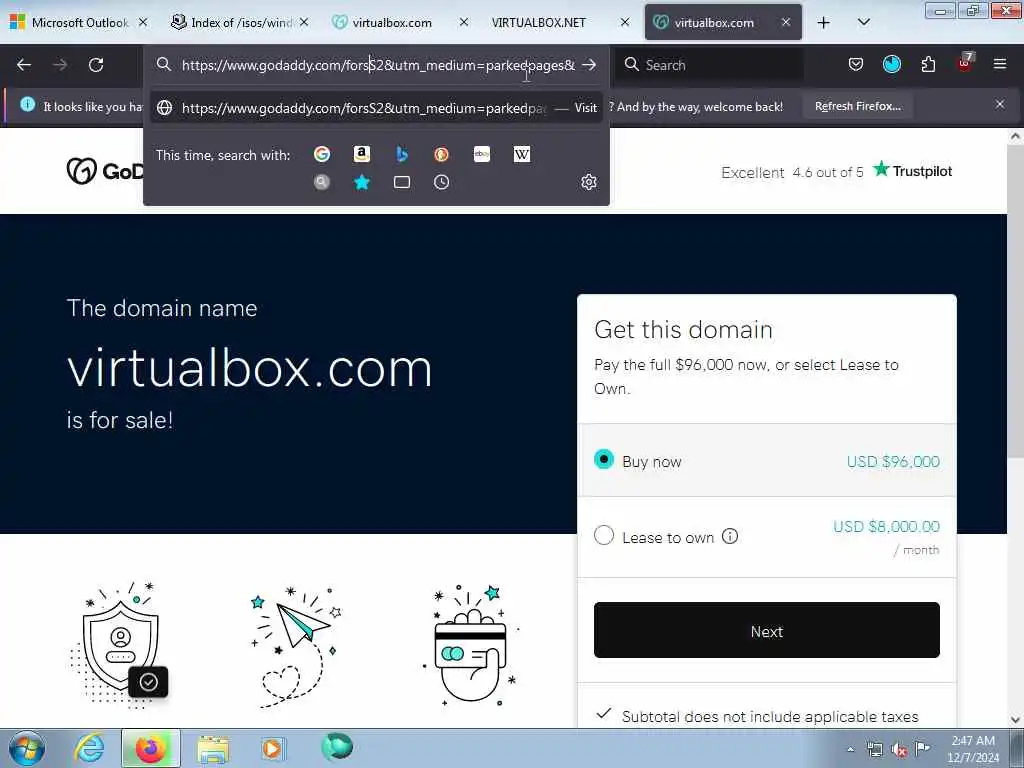
Task: Click the GoDaddy logo
Action: pos(104,171)
